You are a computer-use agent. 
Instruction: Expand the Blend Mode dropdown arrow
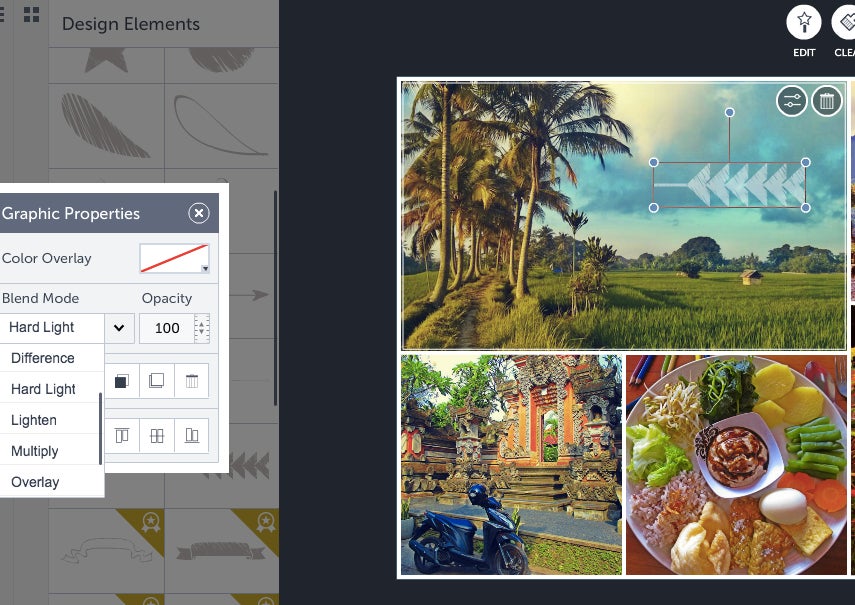[x=119, y=328]
